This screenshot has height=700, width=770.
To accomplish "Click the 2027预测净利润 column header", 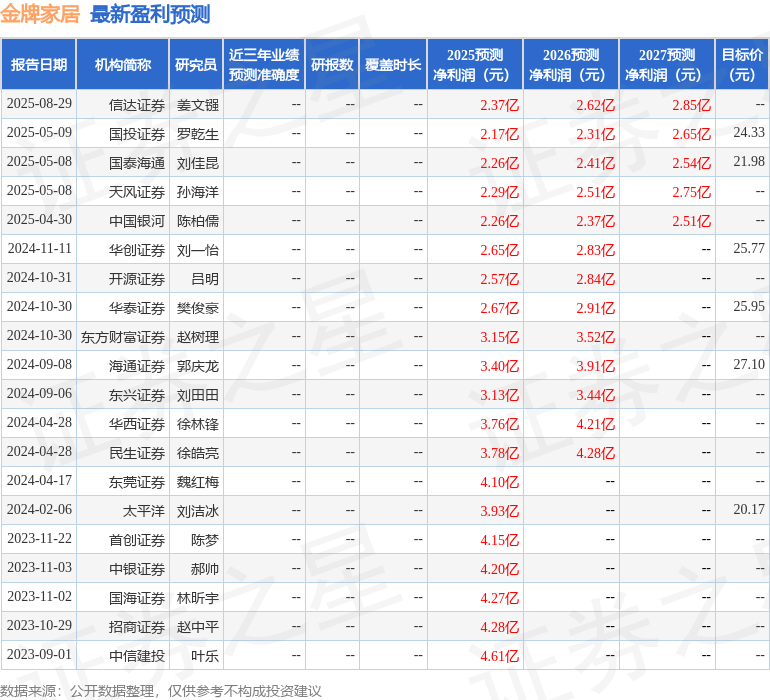I will click(667, 65).
